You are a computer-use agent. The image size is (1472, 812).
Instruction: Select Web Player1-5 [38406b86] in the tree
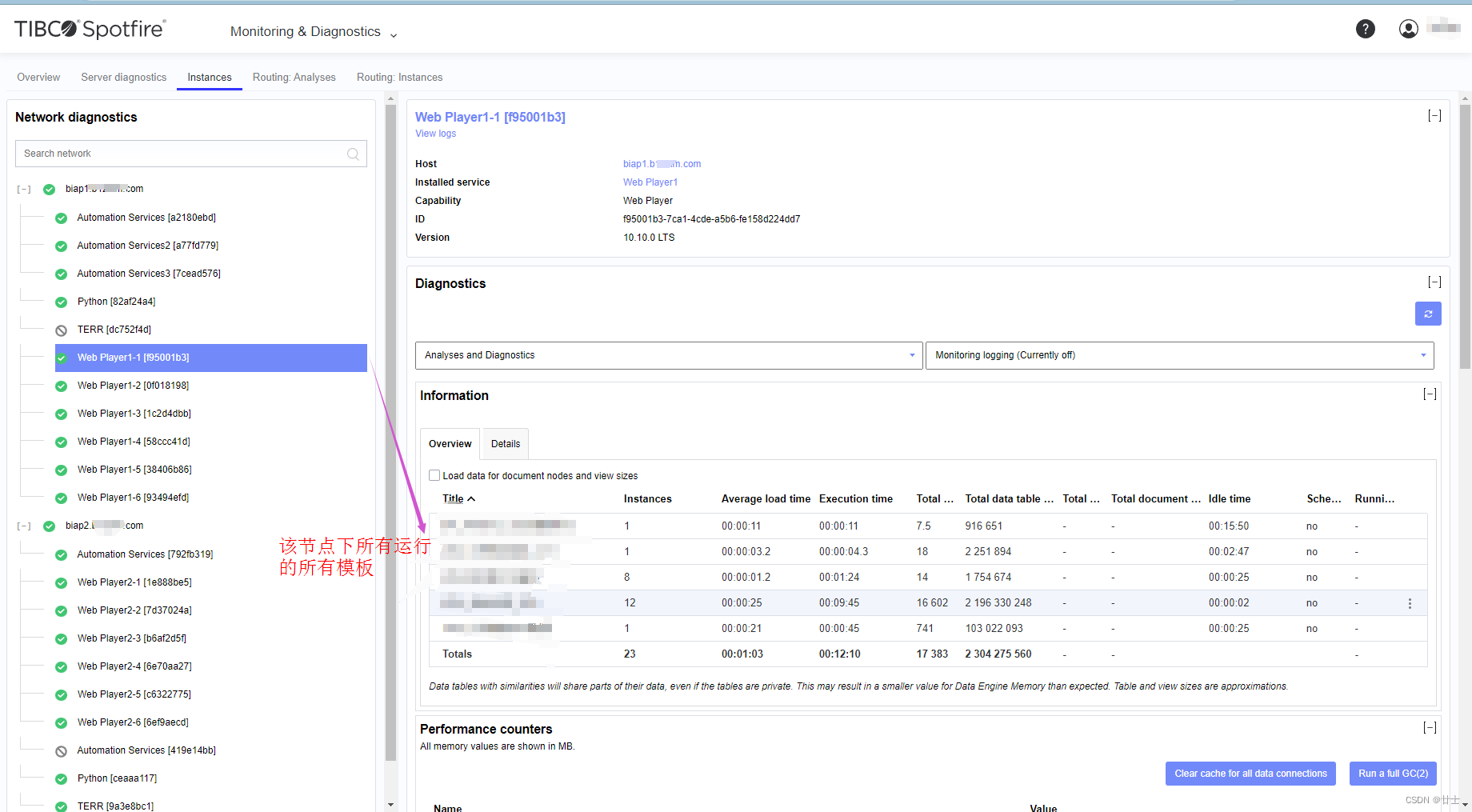click(134, 470)
